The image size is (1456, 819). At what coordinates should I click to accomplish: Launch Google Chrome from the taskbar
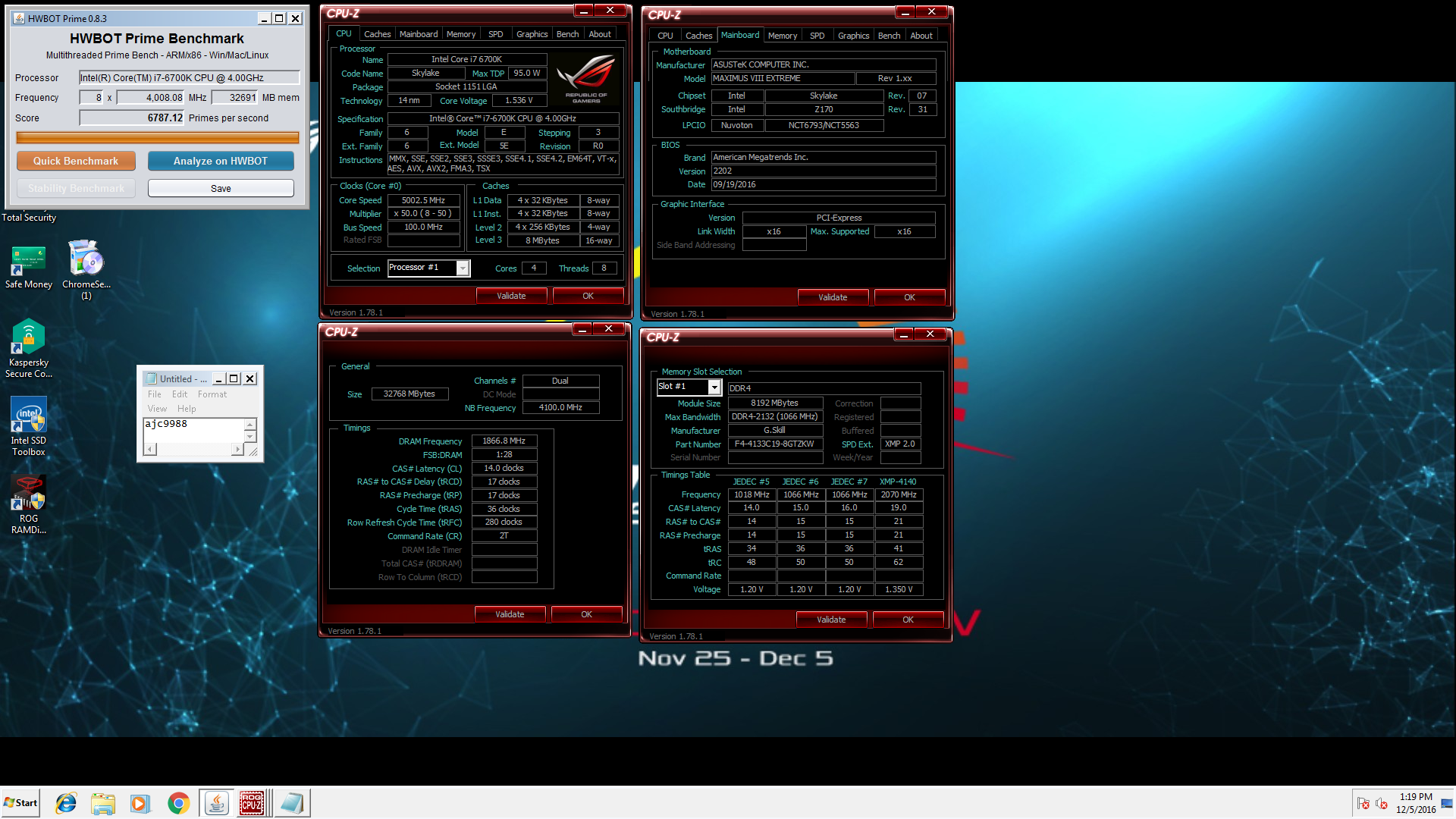click(178, 803)
